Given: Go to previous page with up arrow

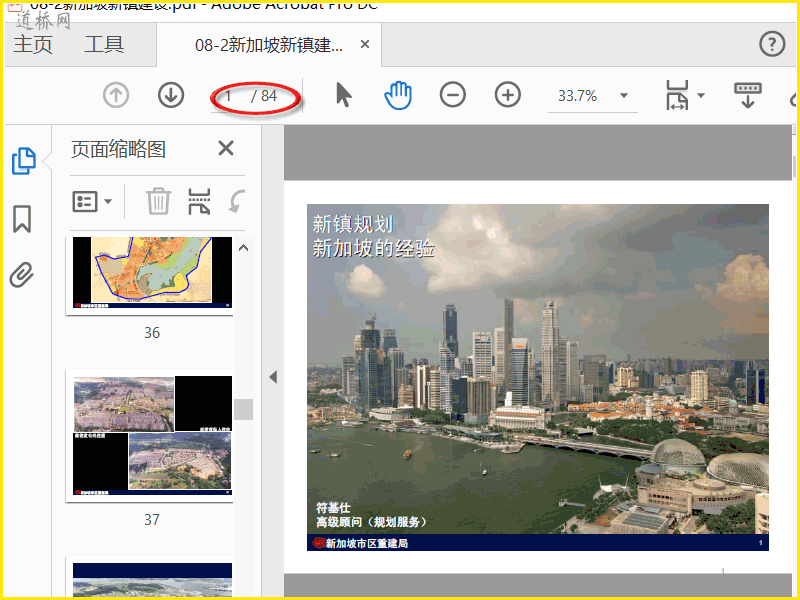Looking at the screenshot, I should click(116, 95).
